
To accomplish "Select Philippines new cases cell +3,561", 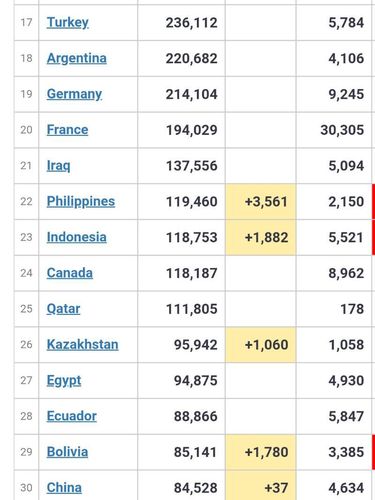I will coord(261,202).
